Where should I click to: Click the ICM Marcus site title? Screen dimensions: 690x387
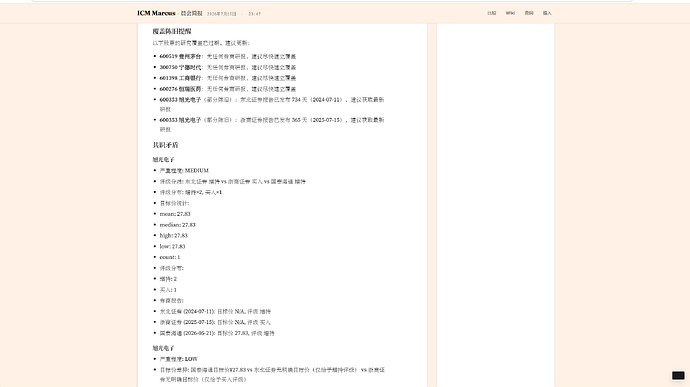pyautogui.click(x=156, y=13)
